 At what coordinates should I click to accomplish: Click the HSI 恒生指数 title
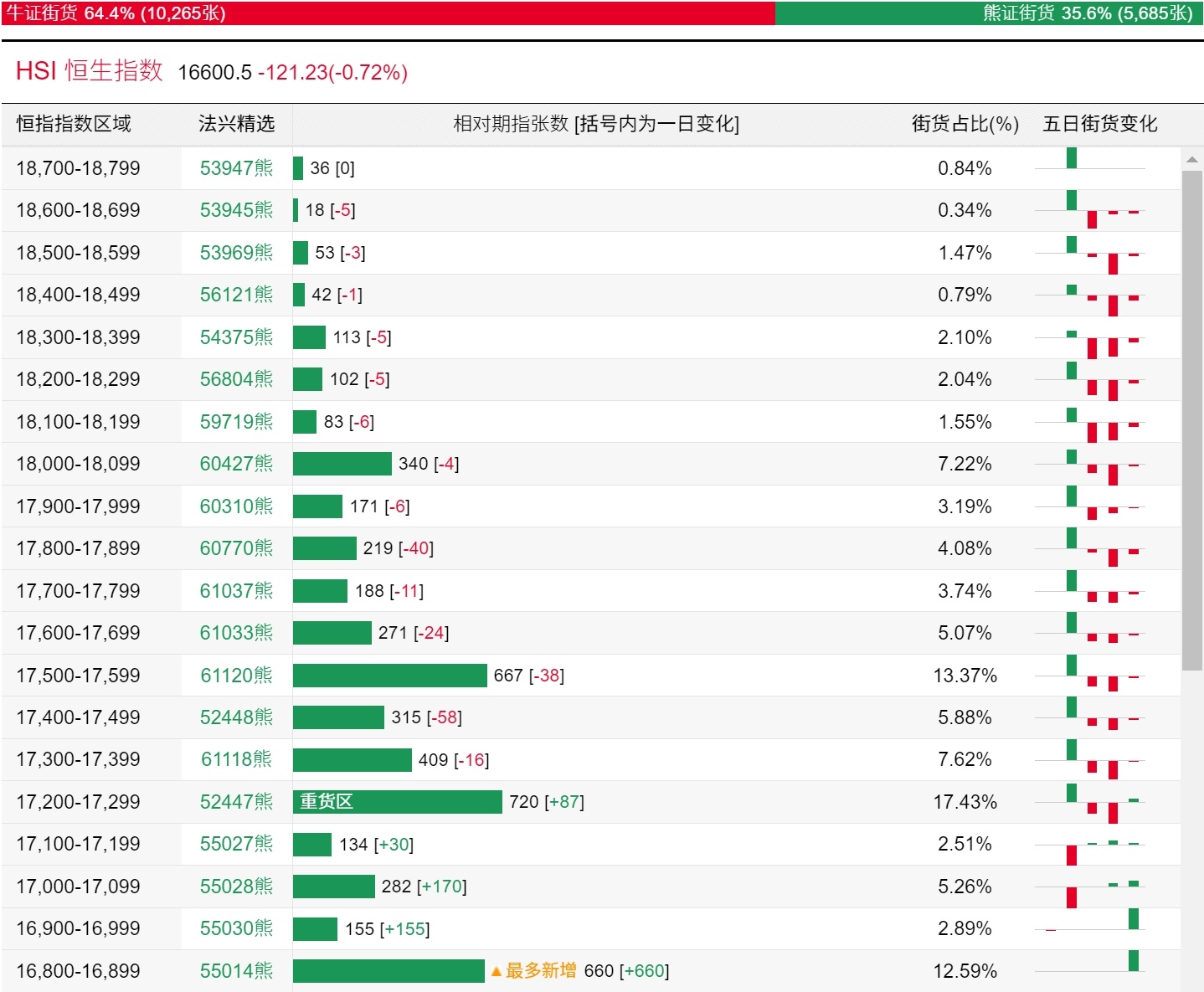(89, 70)
